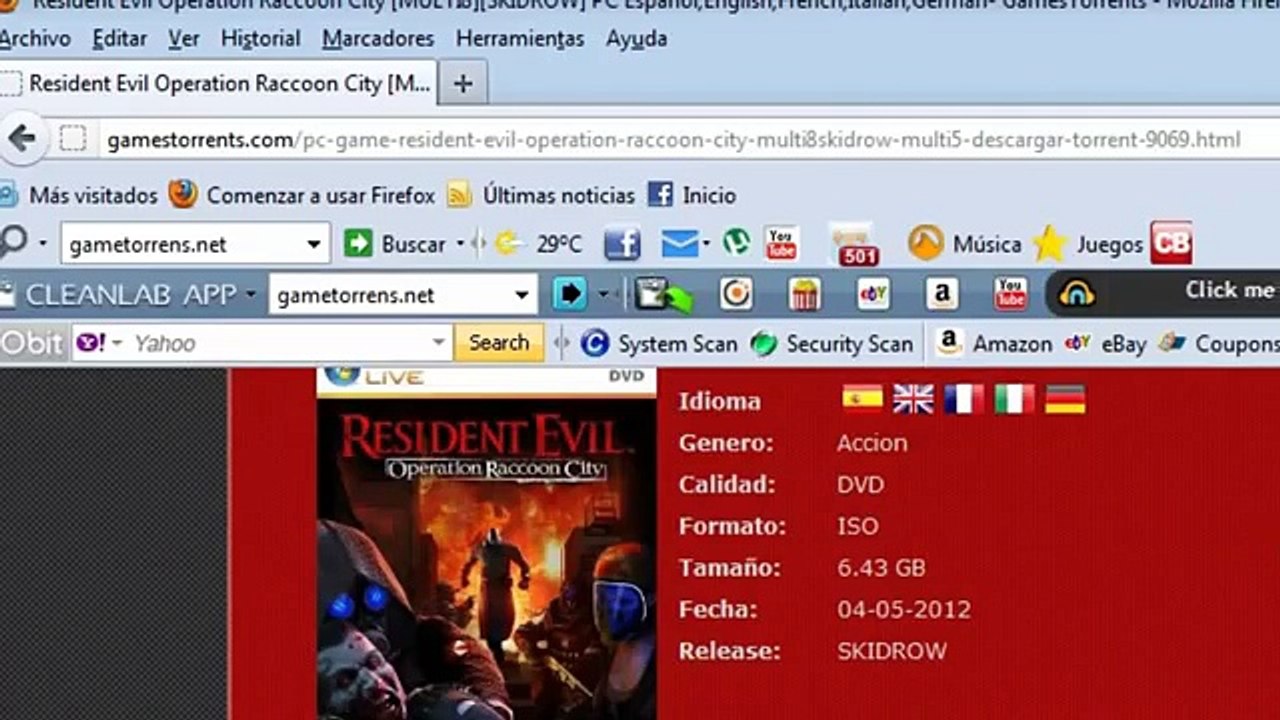Click the Italian flag language icon
1280x720 pixels.
1014,399
